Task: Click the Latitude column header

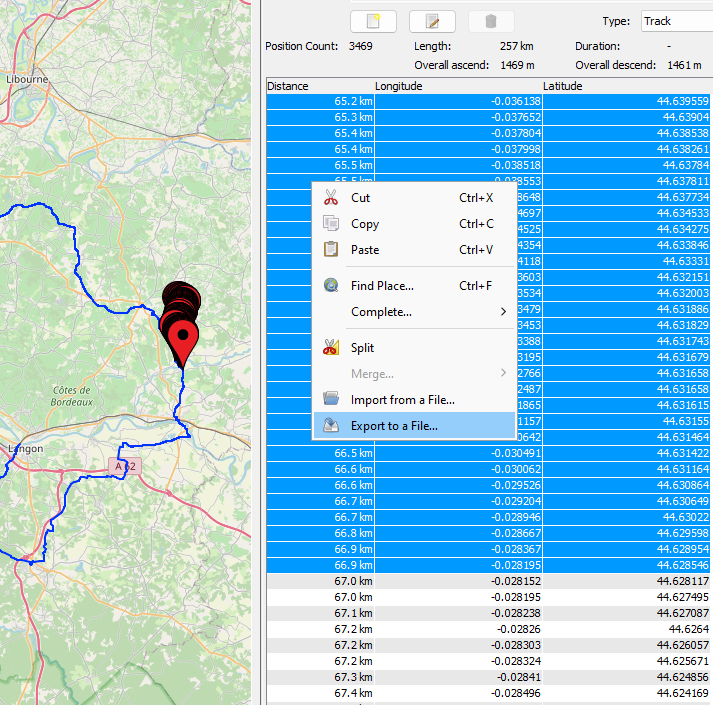Action: [x=626, y=86]
